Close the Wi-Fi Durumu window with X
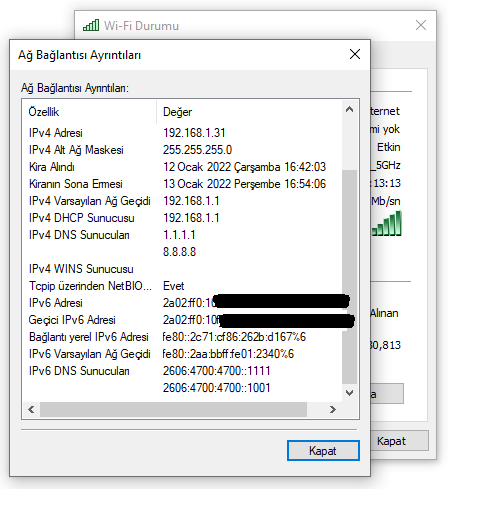The height and width of the screenshot is (521, 487). (421, 25)
